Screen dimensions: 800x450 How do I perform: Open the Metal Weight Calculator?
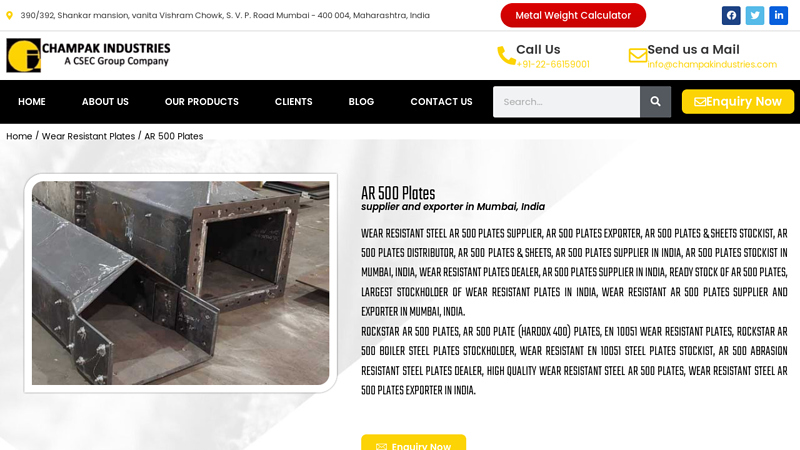coord(573,15)
